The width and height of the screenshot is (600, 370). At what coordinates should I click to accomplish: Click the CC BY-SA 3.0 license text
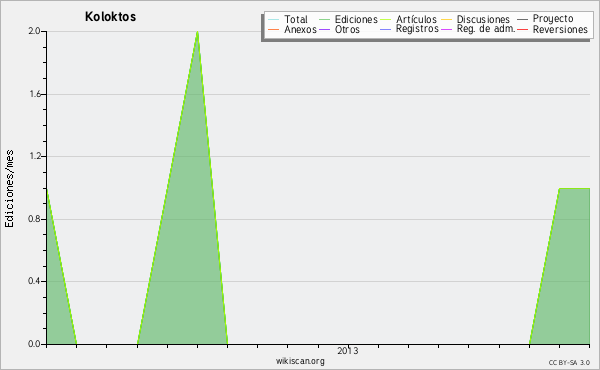tap(569, 363)
